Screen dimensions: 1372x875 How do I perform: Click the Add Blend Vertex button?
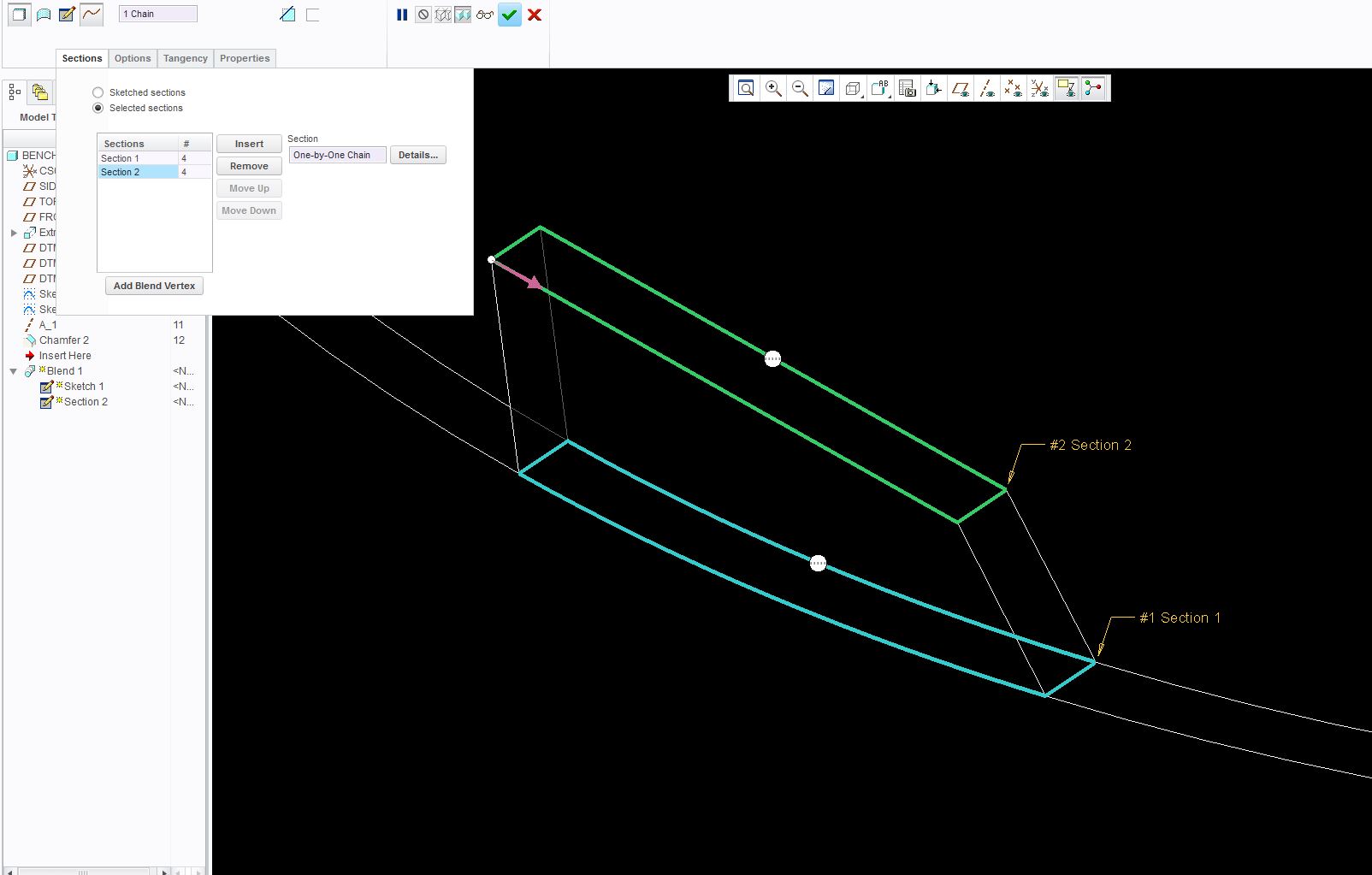tap(154, 286)
